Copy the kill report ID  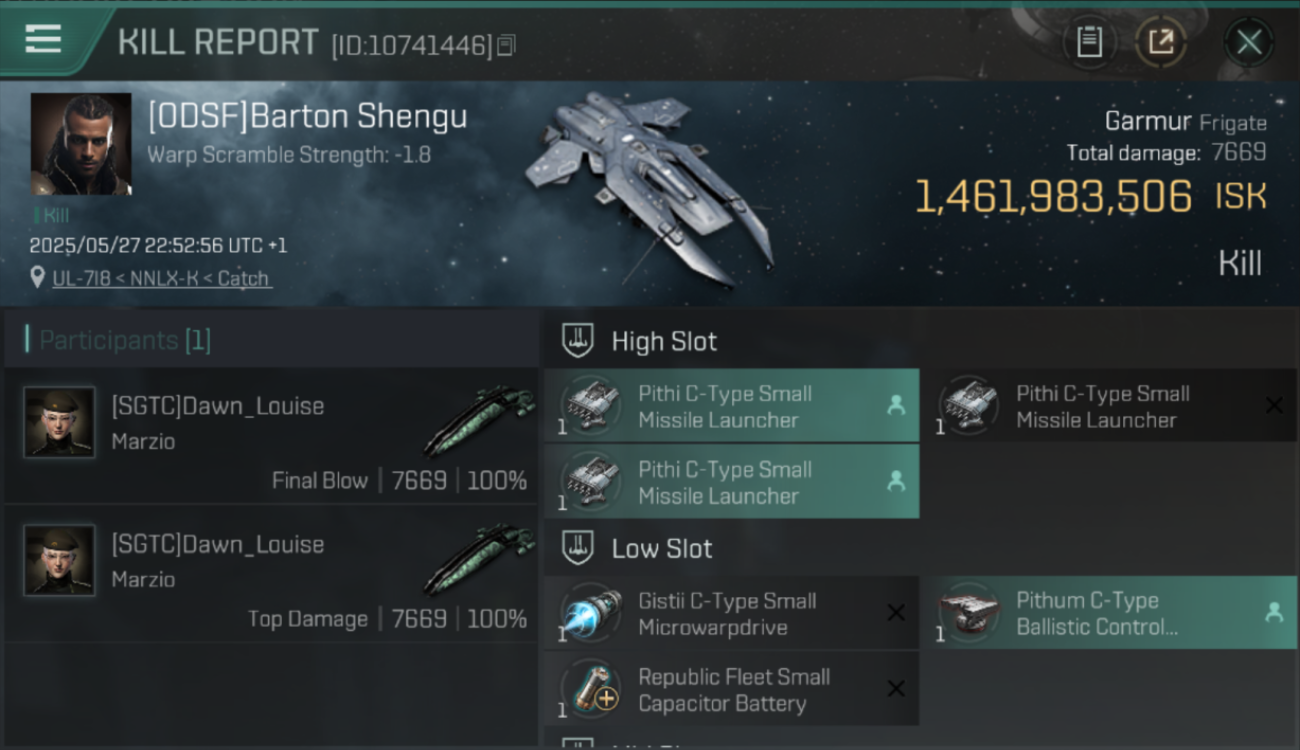point(506,45)
